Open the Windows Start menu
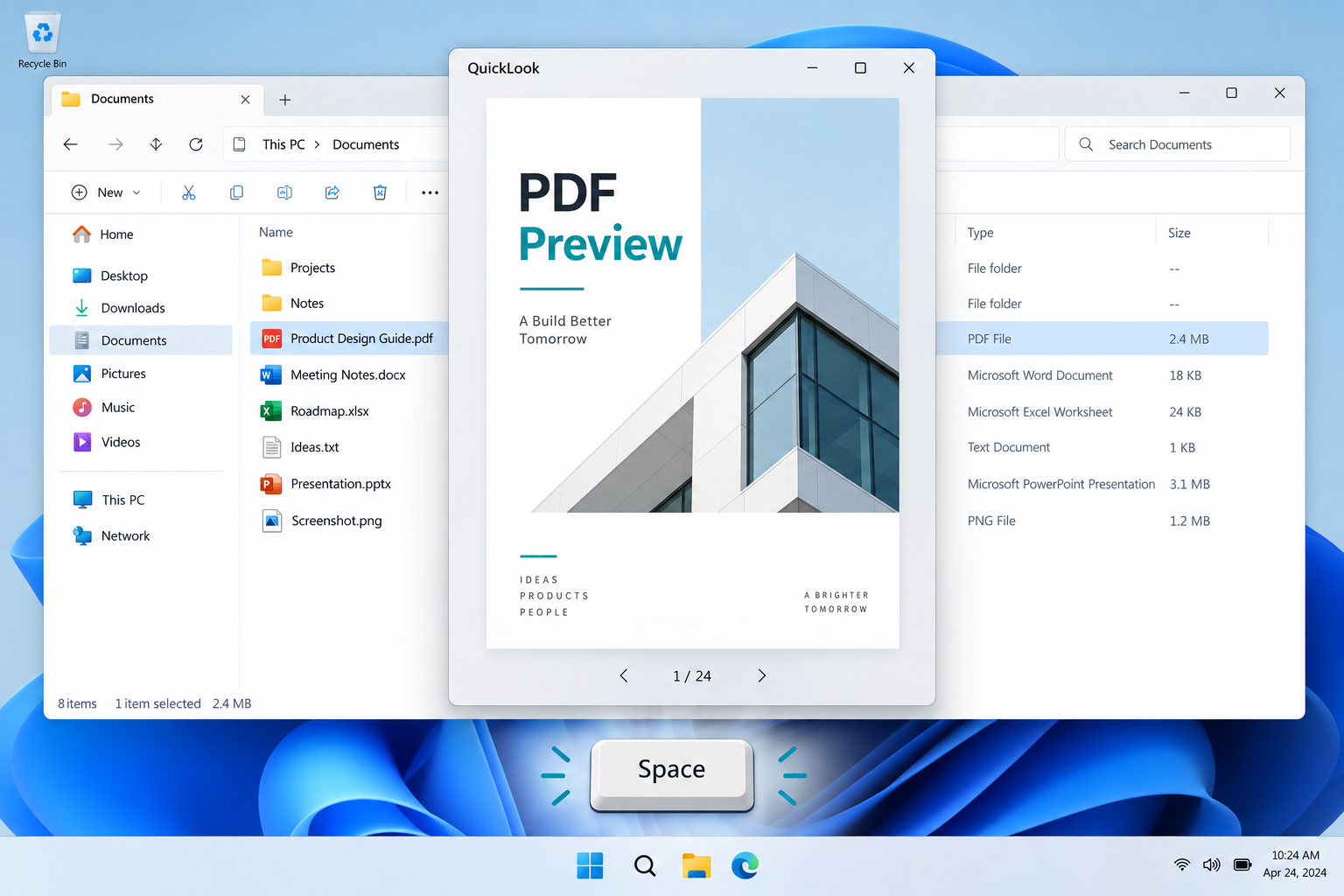1344x896 pixels. [590, 866]
